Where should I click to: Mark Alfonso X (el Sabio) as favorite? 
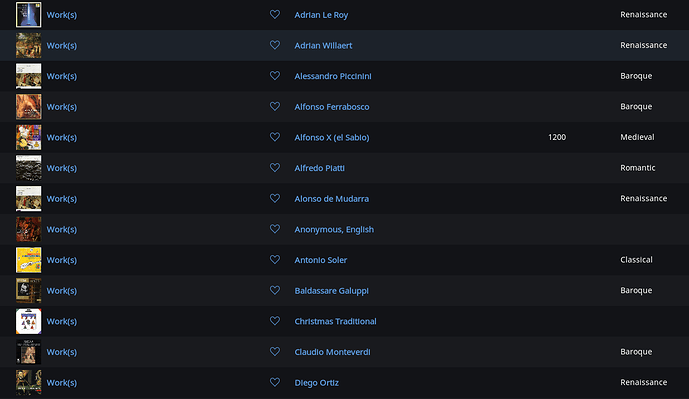tap(275, 137)
